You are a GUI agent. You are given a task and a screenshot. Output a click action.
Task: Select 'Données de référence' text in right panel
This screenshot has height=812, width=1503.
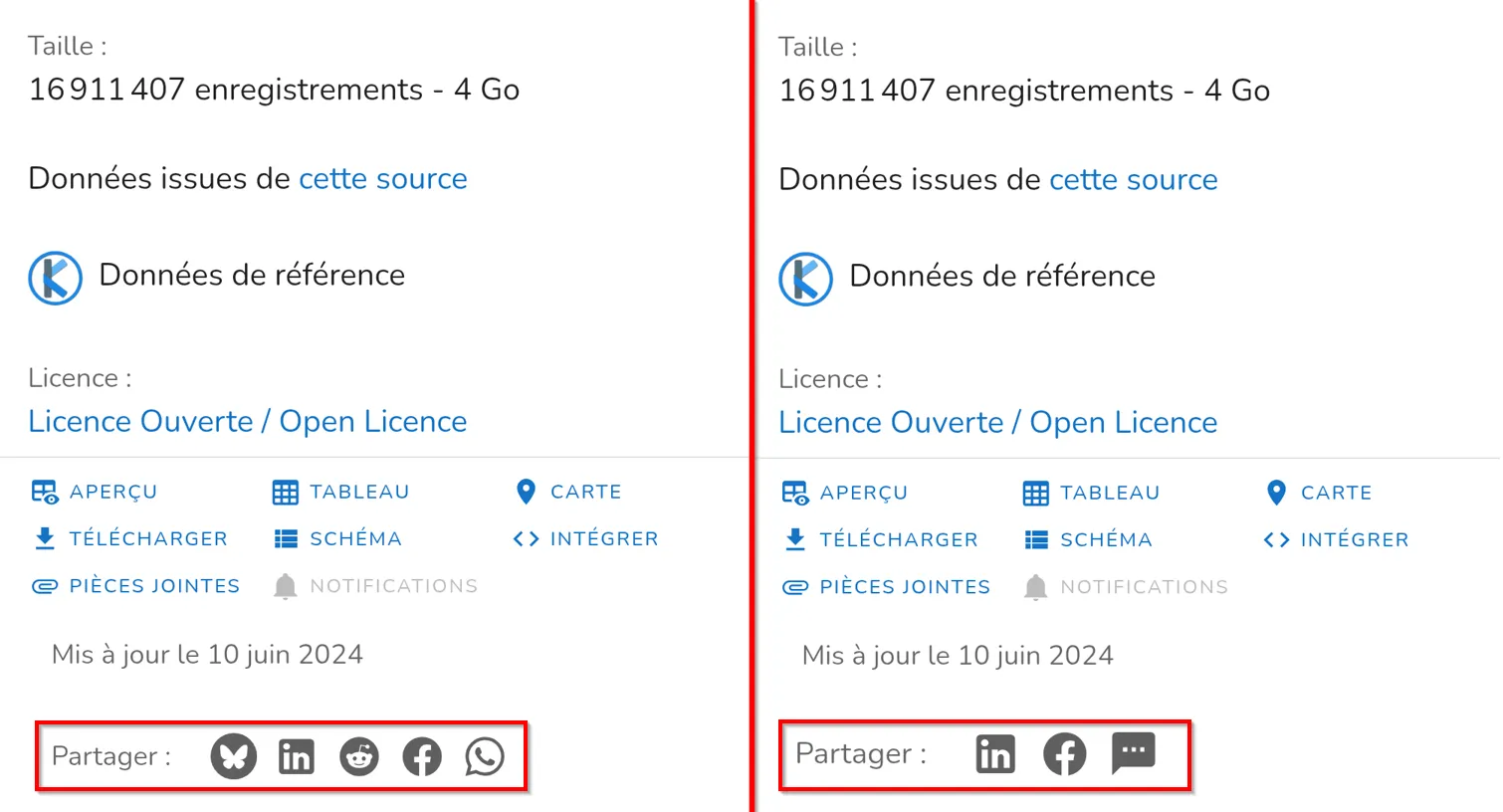(x=1002, y=276)
